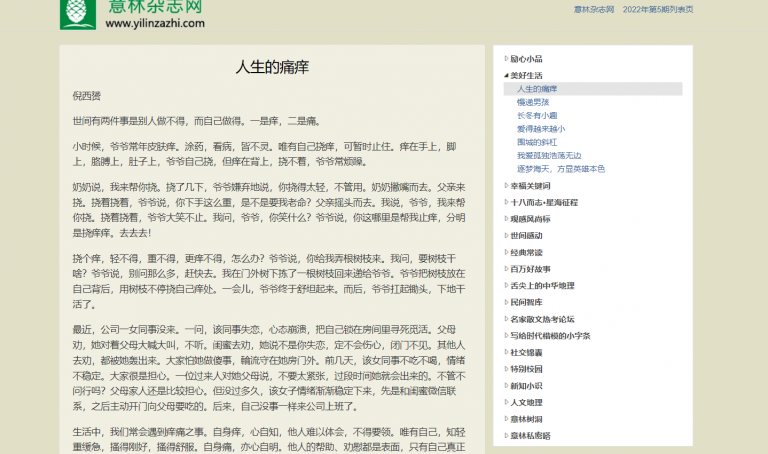The width and height of the screenshot is (768, 454).
Task: Expand the 百万好故事 category arrow
Action: [506, 269]
